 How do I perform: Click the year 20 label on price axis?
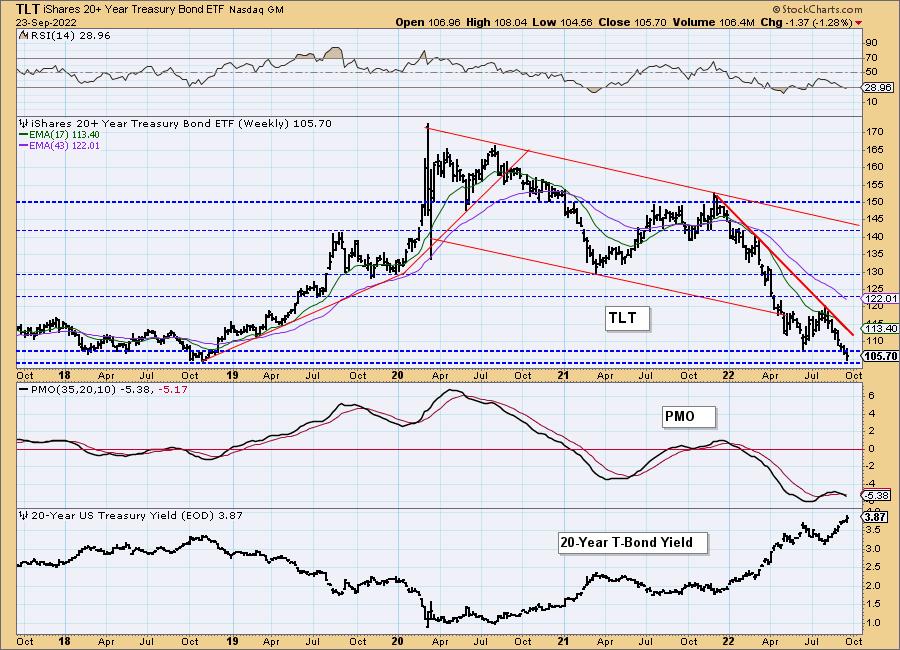point(398,376)
